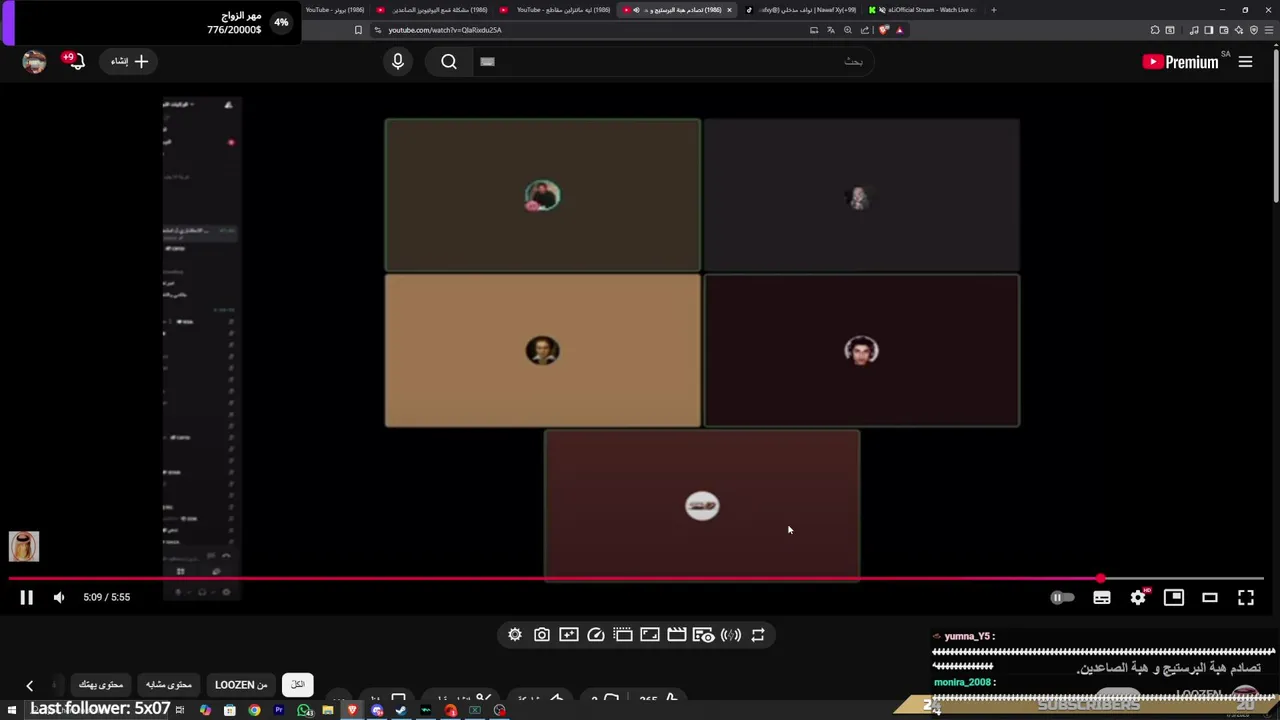Go to YouTube Premium home logo

pyautogui.click(x=1181, y=62)
